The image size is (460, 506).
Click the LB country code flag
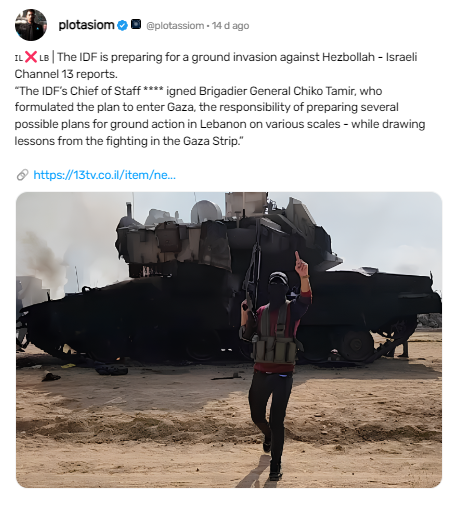[x=44, y=58]
